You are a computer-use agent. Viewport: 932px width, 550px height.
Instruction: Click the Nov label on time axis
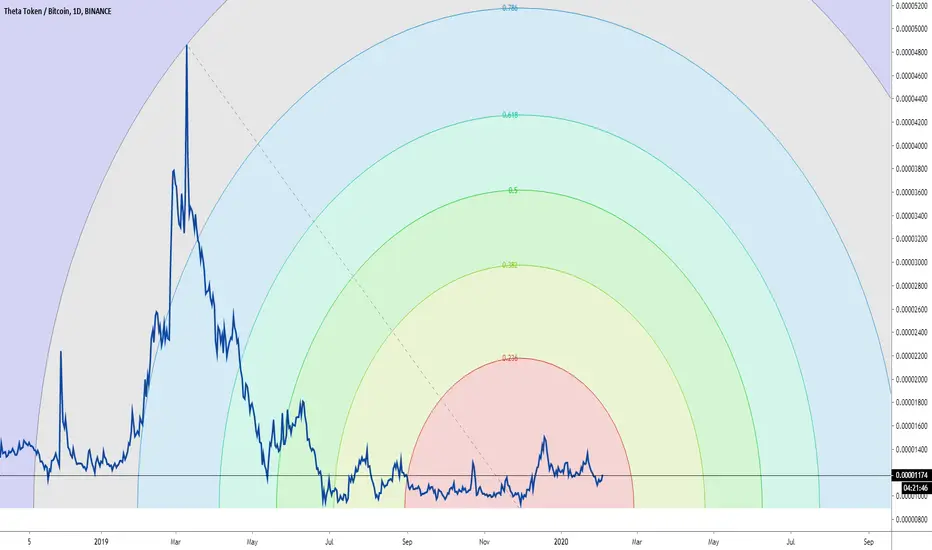click(x=484, y=542)
